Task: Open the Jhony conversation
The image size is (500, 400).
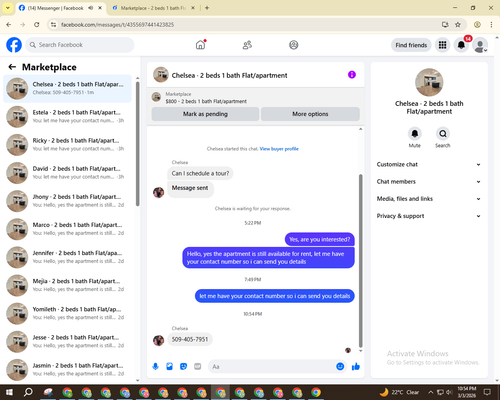Action: click(x=67, y=201)
